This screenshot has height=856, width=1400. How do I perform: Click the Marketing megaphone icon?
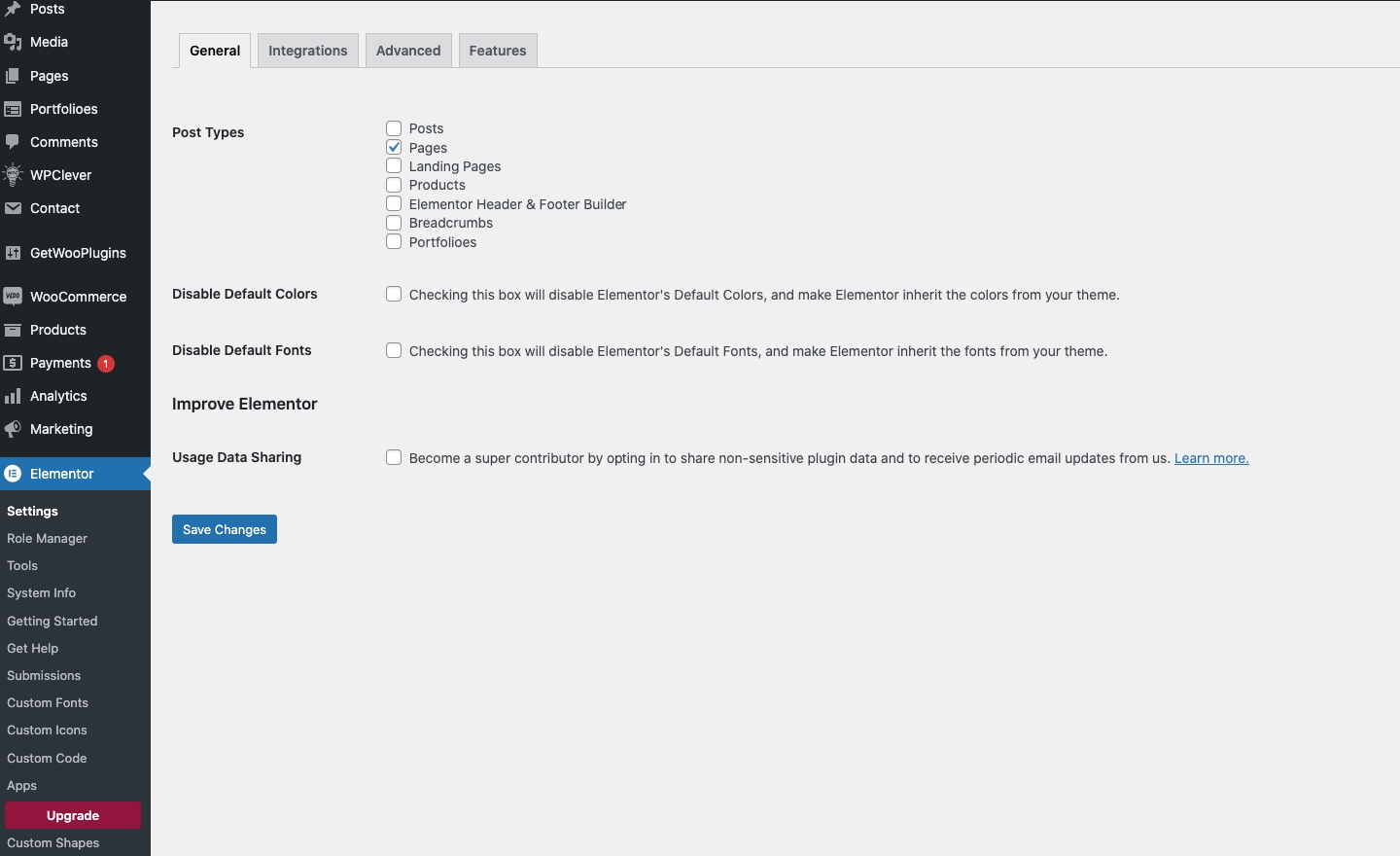tap(13, 429)
